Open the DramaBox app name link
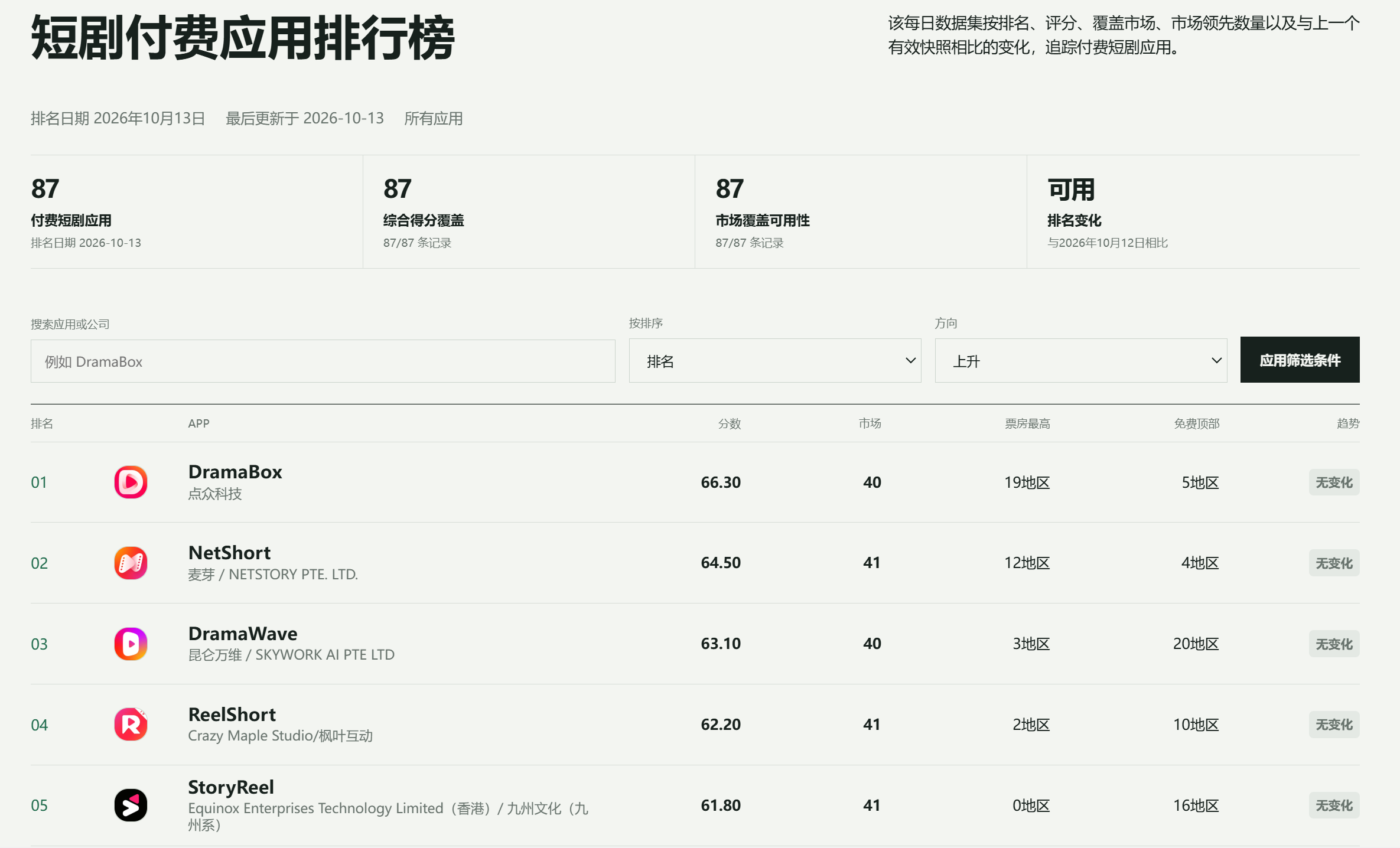This screenshot has height=848, width=1400. point(235,472)
